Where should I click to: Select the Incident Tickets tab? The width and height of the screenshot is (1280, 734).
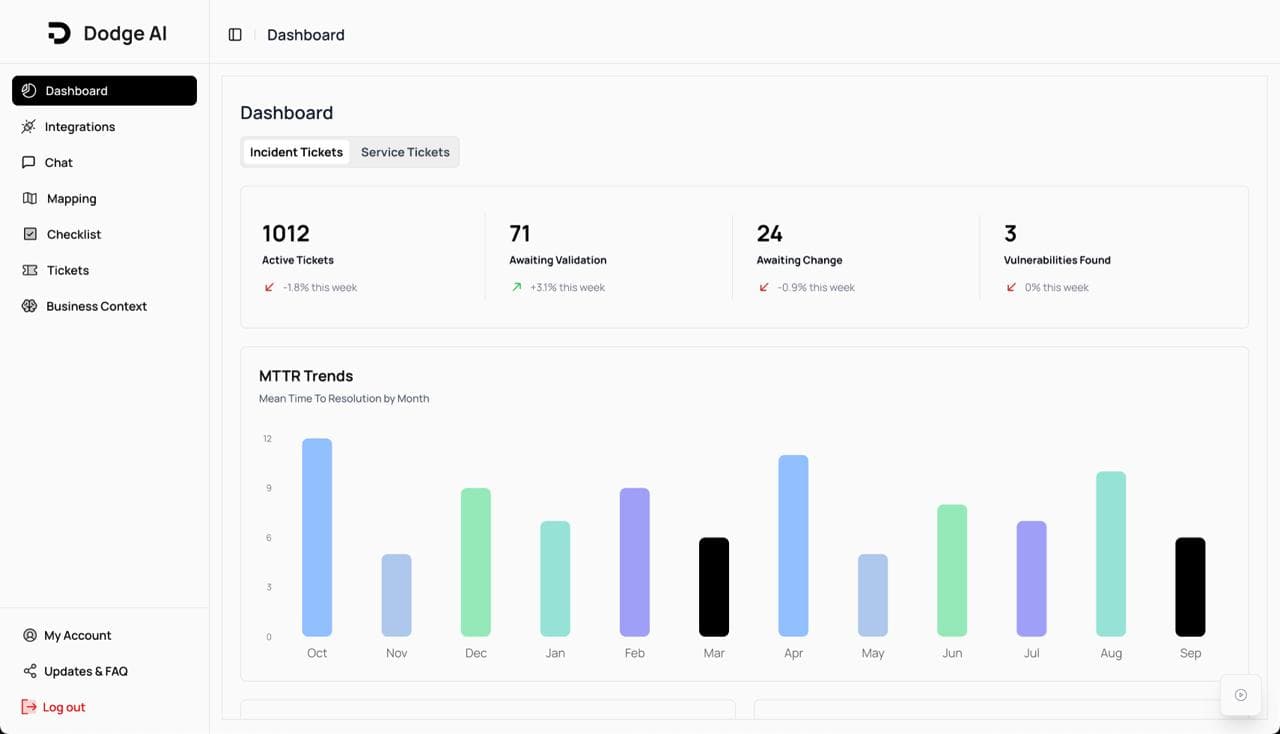(296, 152)
